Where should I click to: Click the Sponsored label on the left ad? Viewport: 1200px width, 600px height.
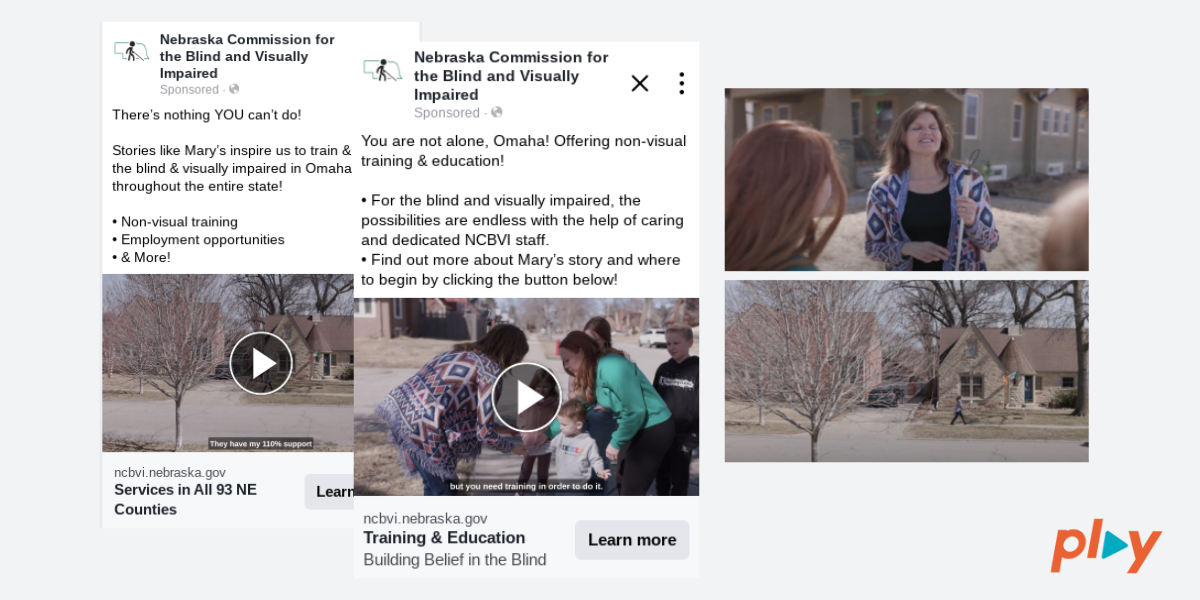pyautogui.click(x=189, y=89)
